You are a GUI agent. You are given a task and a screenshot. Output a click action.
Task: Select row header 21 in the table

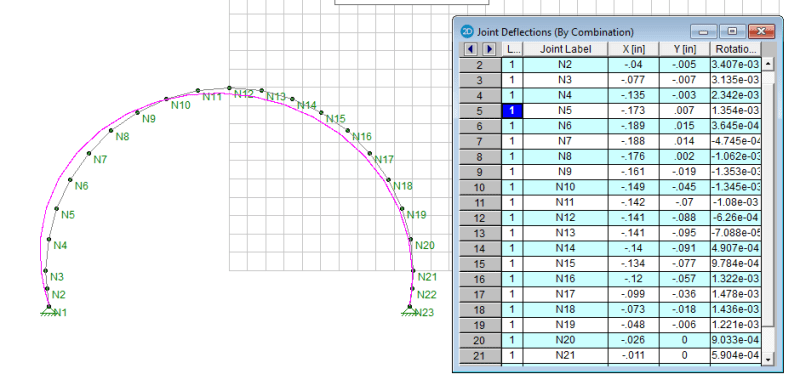(480, 356)
